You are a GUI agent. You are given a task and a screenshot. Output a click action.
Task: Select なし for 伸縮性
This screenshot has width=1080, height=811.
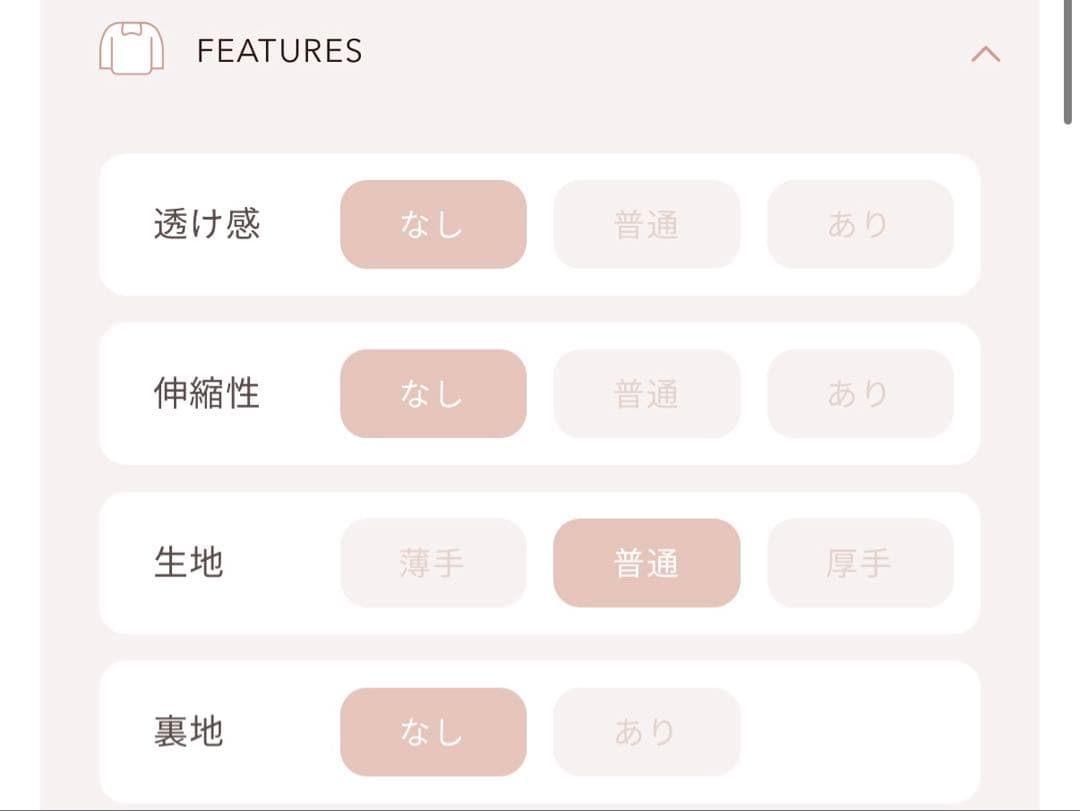pyautogui.click(x=433, y=393)
